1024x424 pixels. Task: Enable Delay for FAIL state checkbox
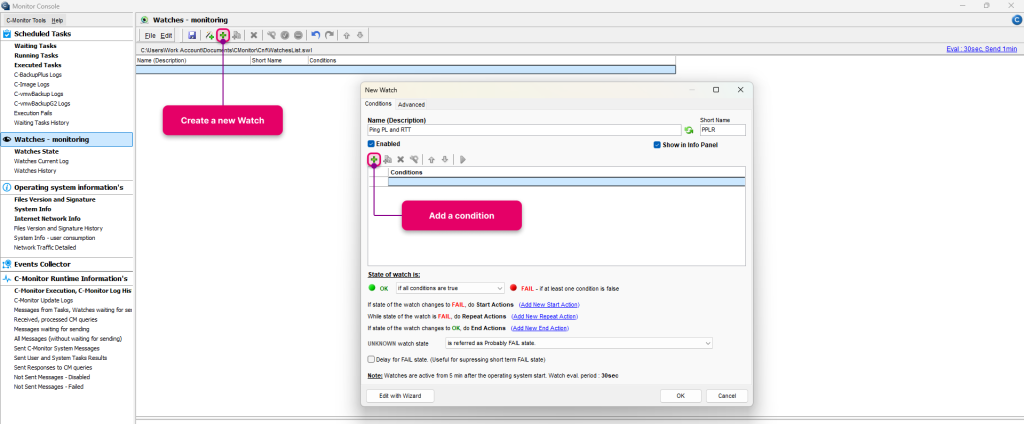(371, 359)
